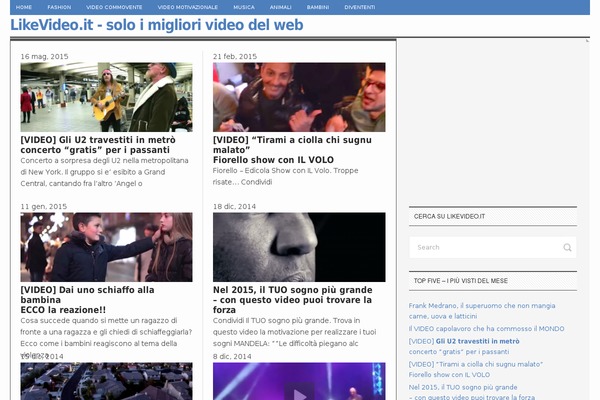Open sidebar link 'Frank Medrano, il superuomo'
Screen dimensions: 600x400
pyautogui.click(x=482, y=311)
